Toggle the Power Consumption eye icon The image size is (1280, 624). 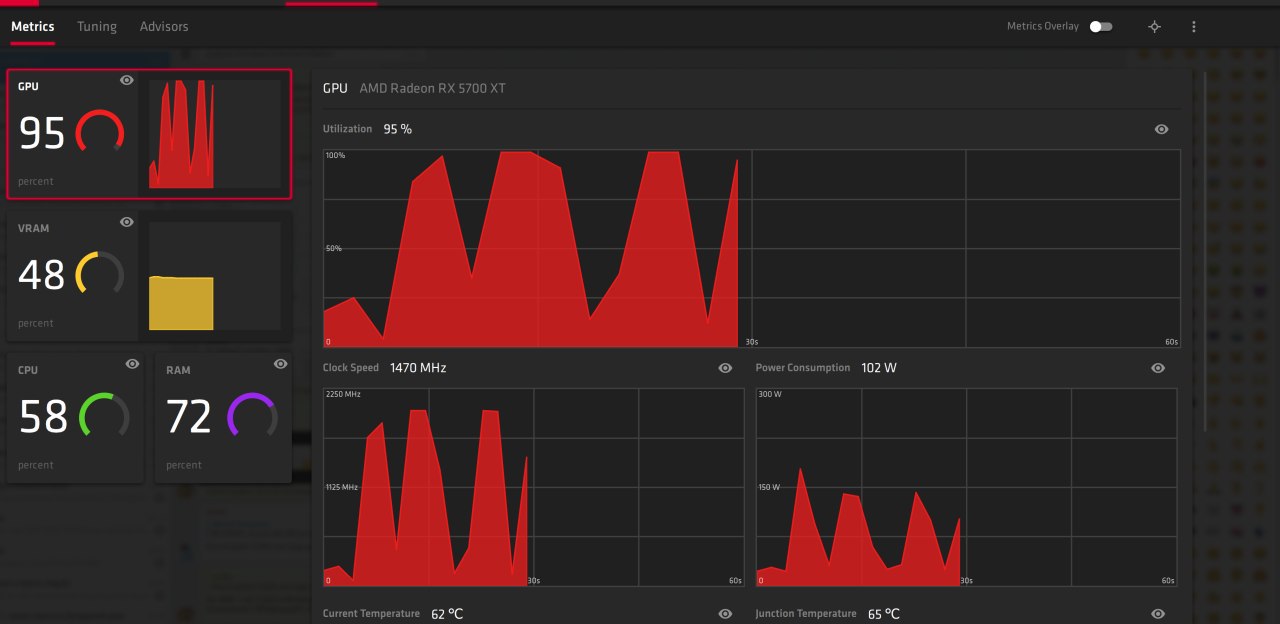point(1158,368)
